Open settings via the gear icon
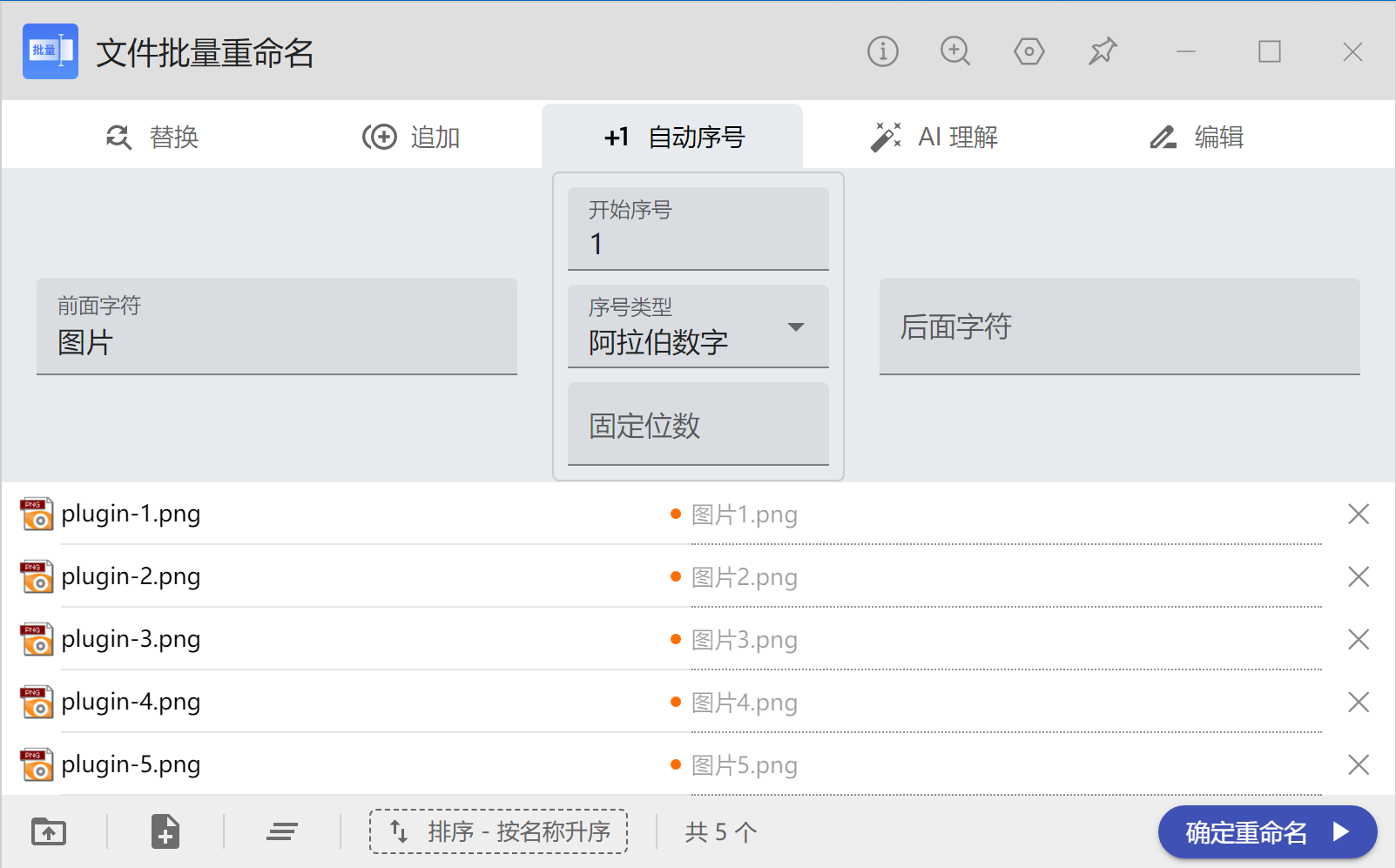The image size is (1396, 868). (1028, 51)
